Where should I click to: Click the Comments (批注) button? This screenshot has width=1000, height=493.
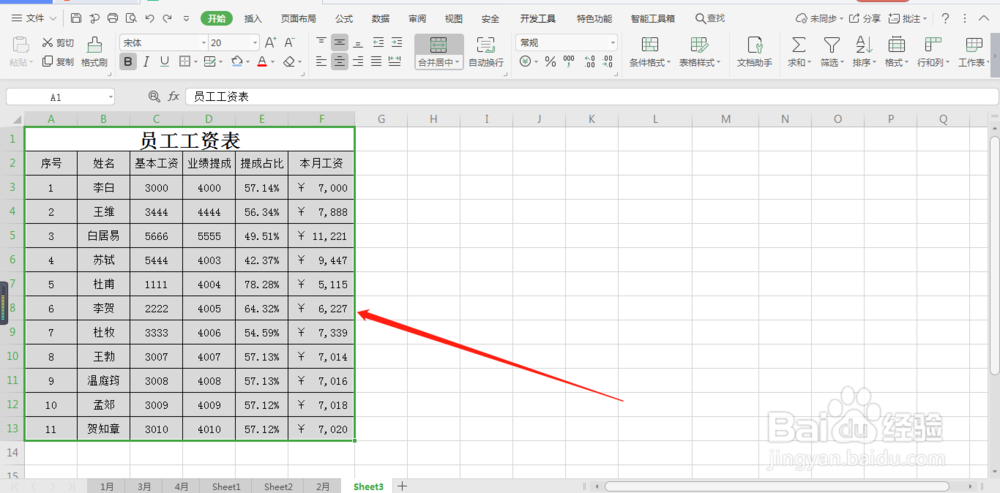click(x=909, y=18)
